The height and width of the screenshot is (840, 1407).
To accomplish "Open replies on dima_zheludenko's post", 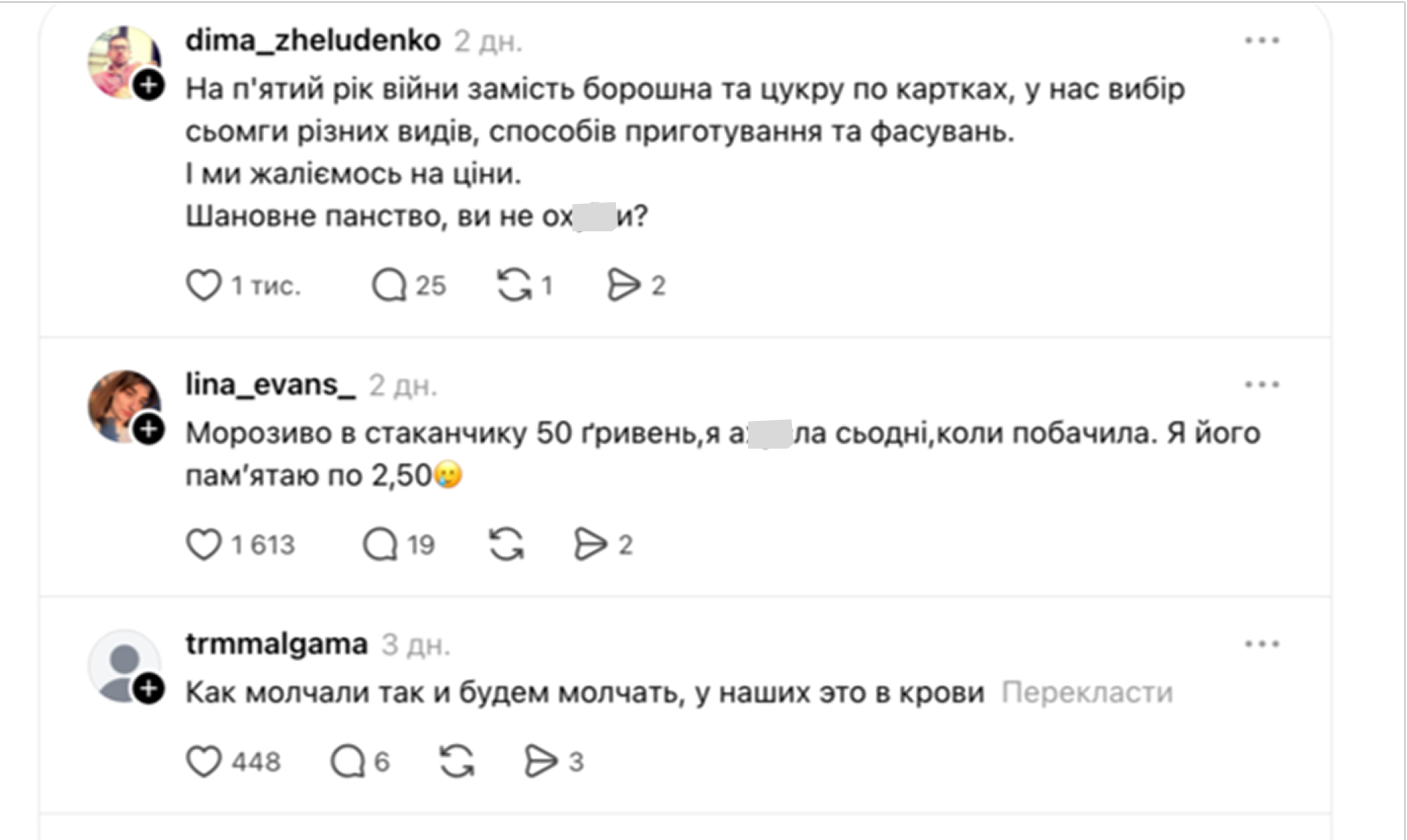I will 389,285.
